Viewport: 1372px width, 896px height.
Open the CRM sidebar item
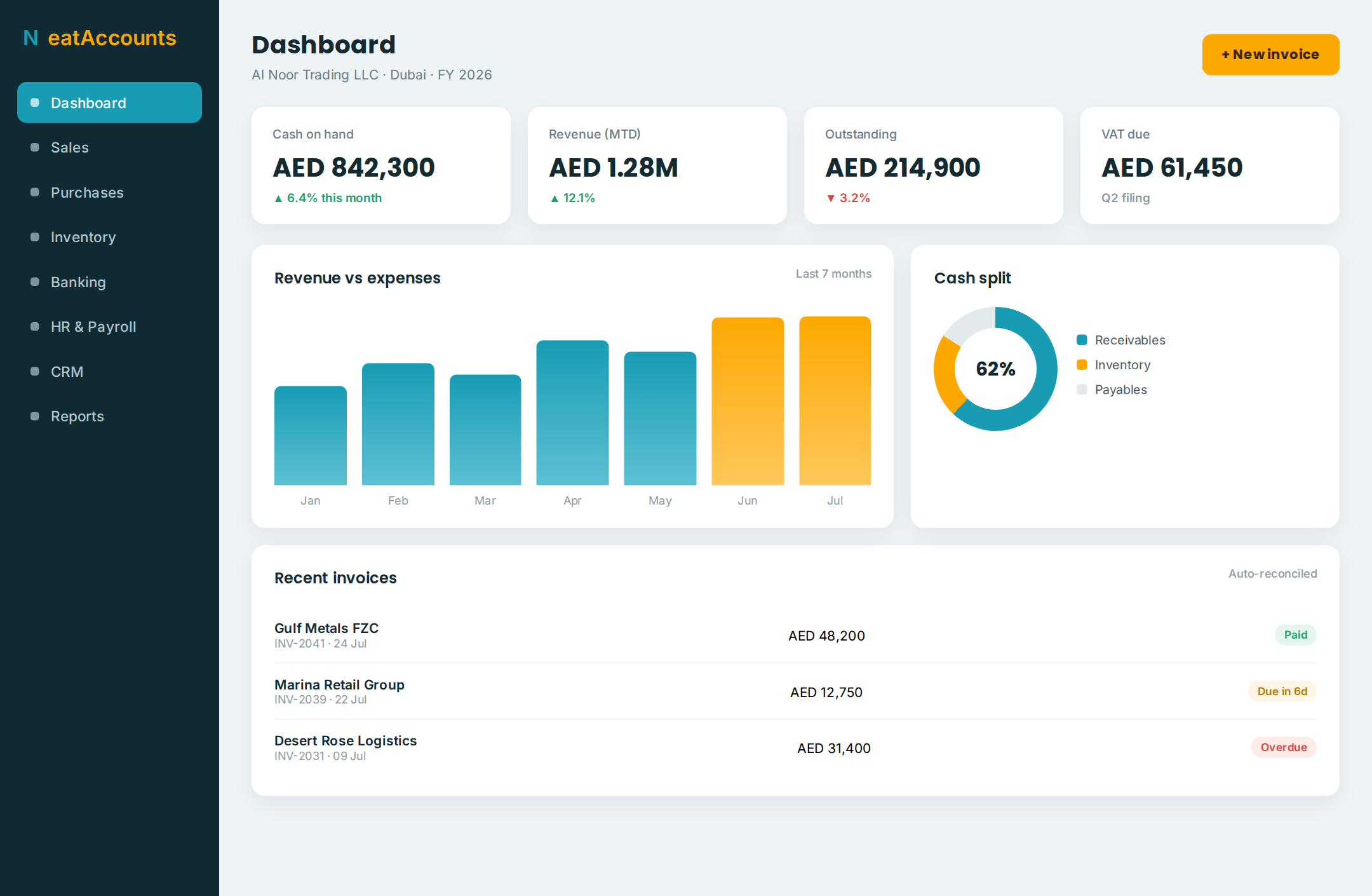109,372
